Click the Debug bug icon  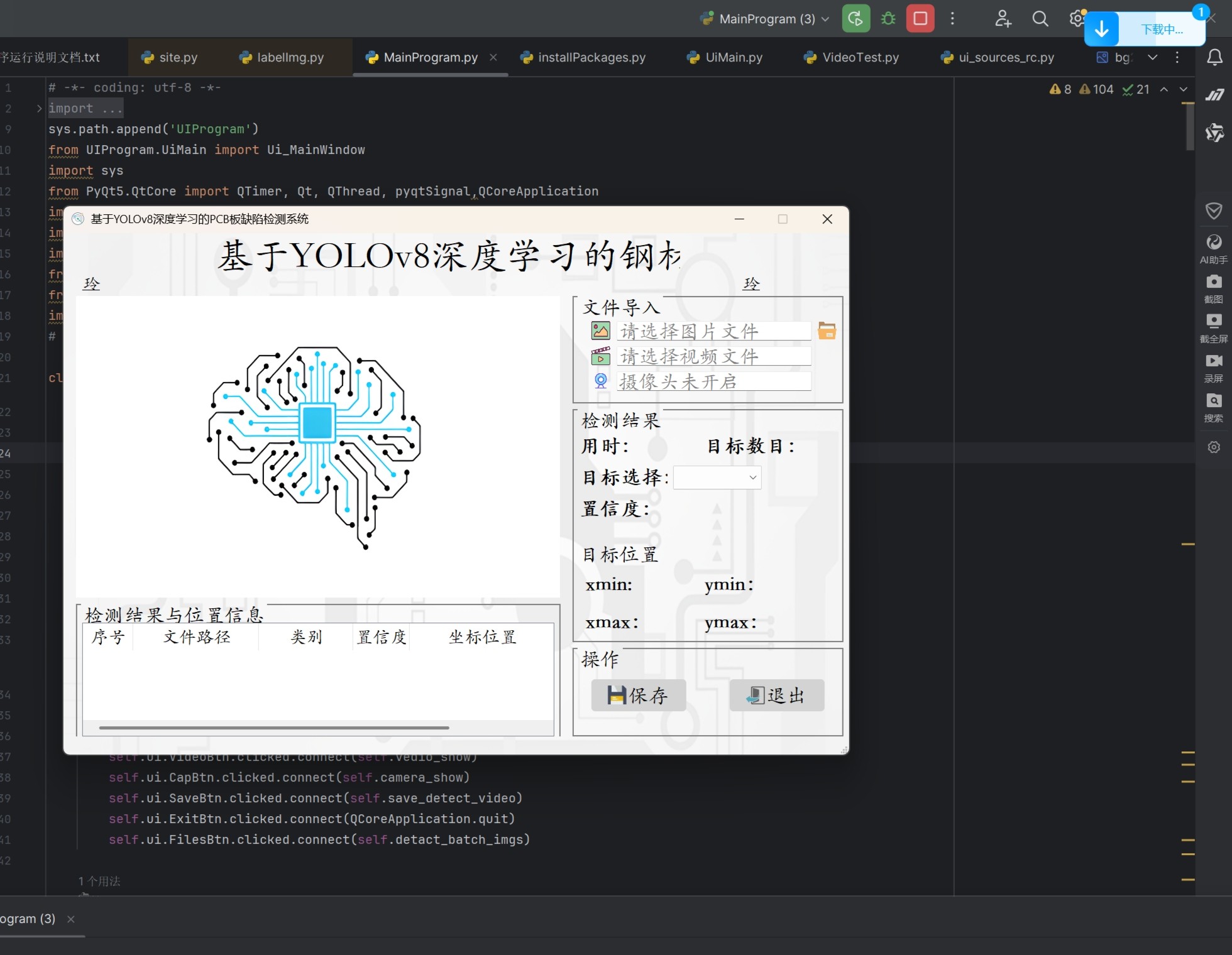coord(888,18)
